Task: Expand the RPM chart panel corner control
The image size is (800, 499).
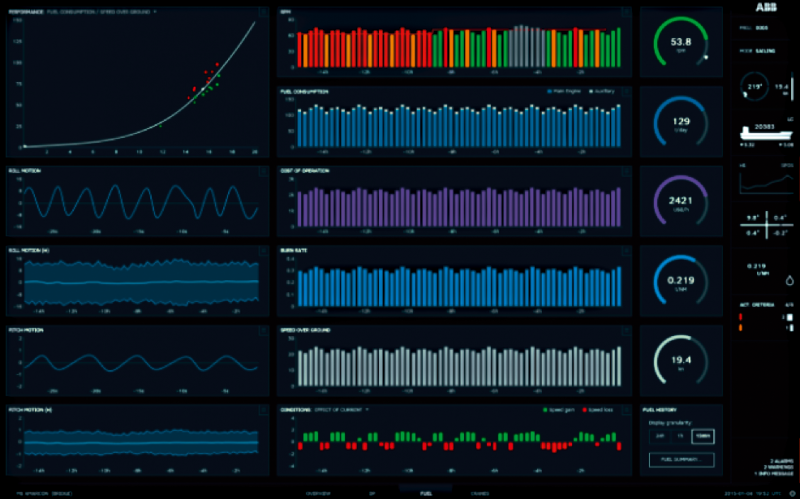Action: [625, 12]
